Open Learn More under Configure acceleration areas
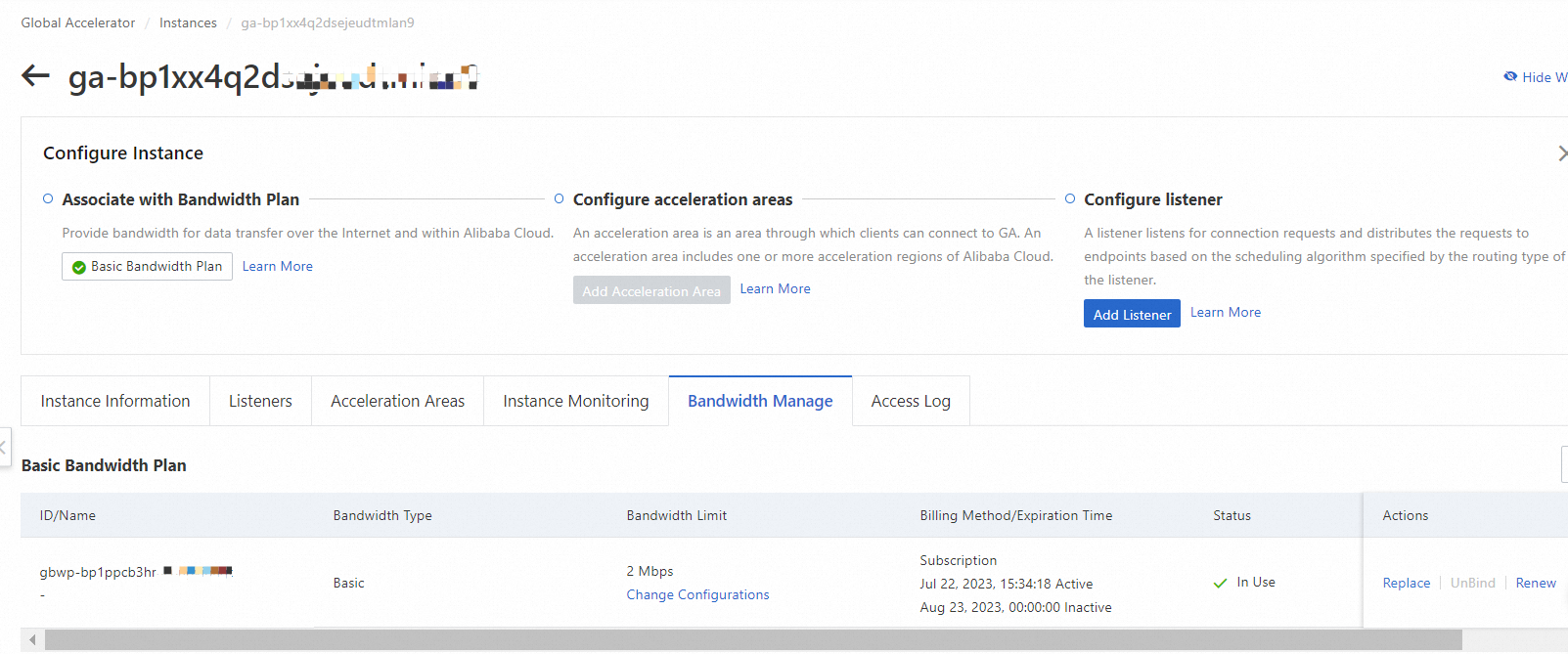Viewport: 1568px width, 654px height. 775,288
